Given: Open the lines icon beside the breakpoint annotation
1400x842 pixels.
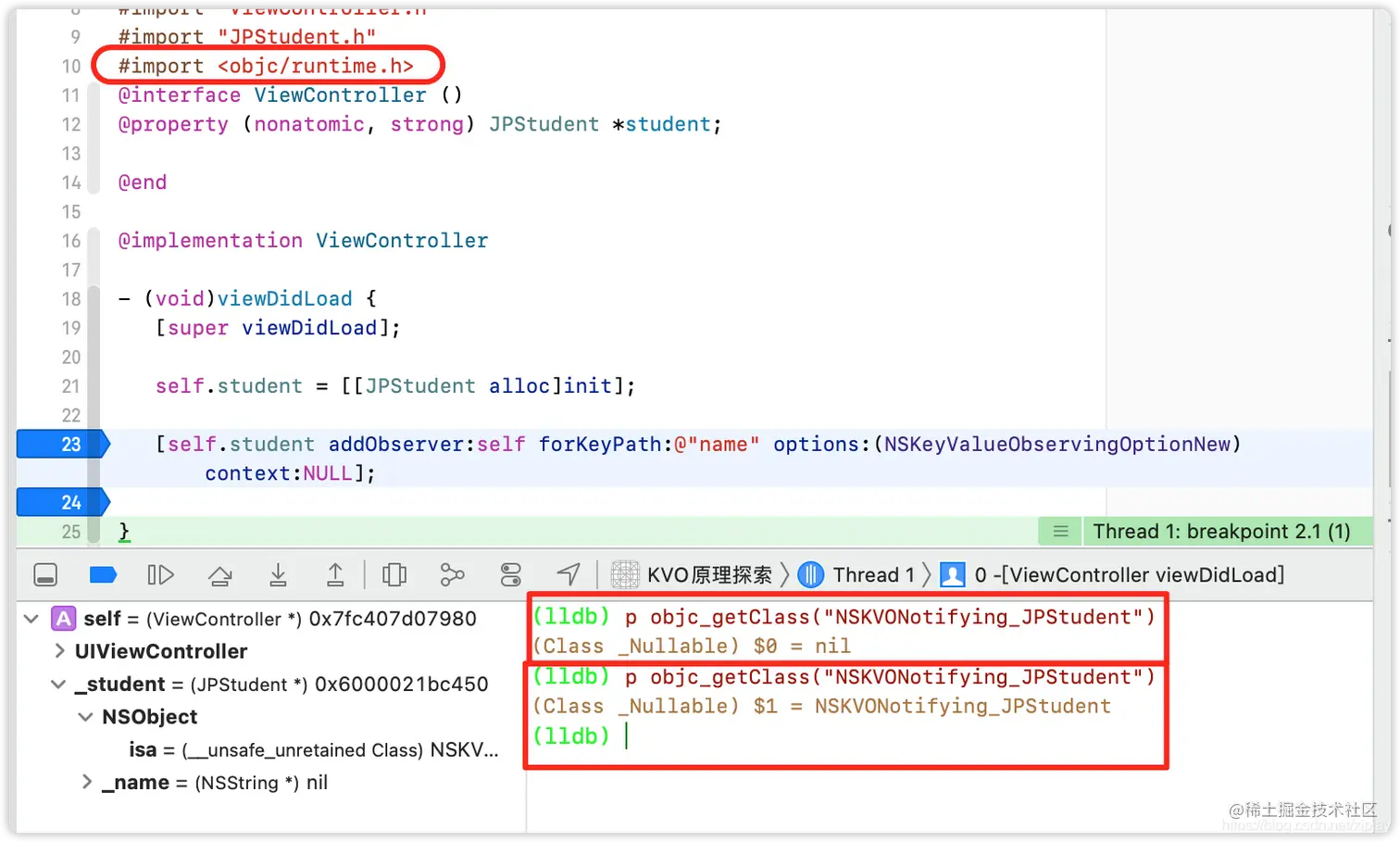Looking at the screenshot, I should pos(1061,532).
